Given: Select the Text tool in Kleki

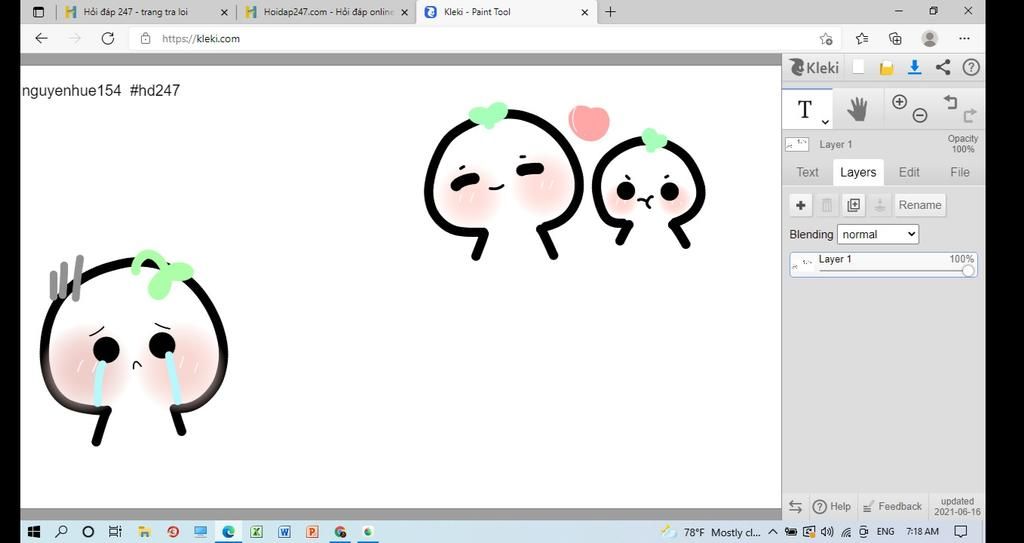Looking at the screenshot, I should point(805,109).
